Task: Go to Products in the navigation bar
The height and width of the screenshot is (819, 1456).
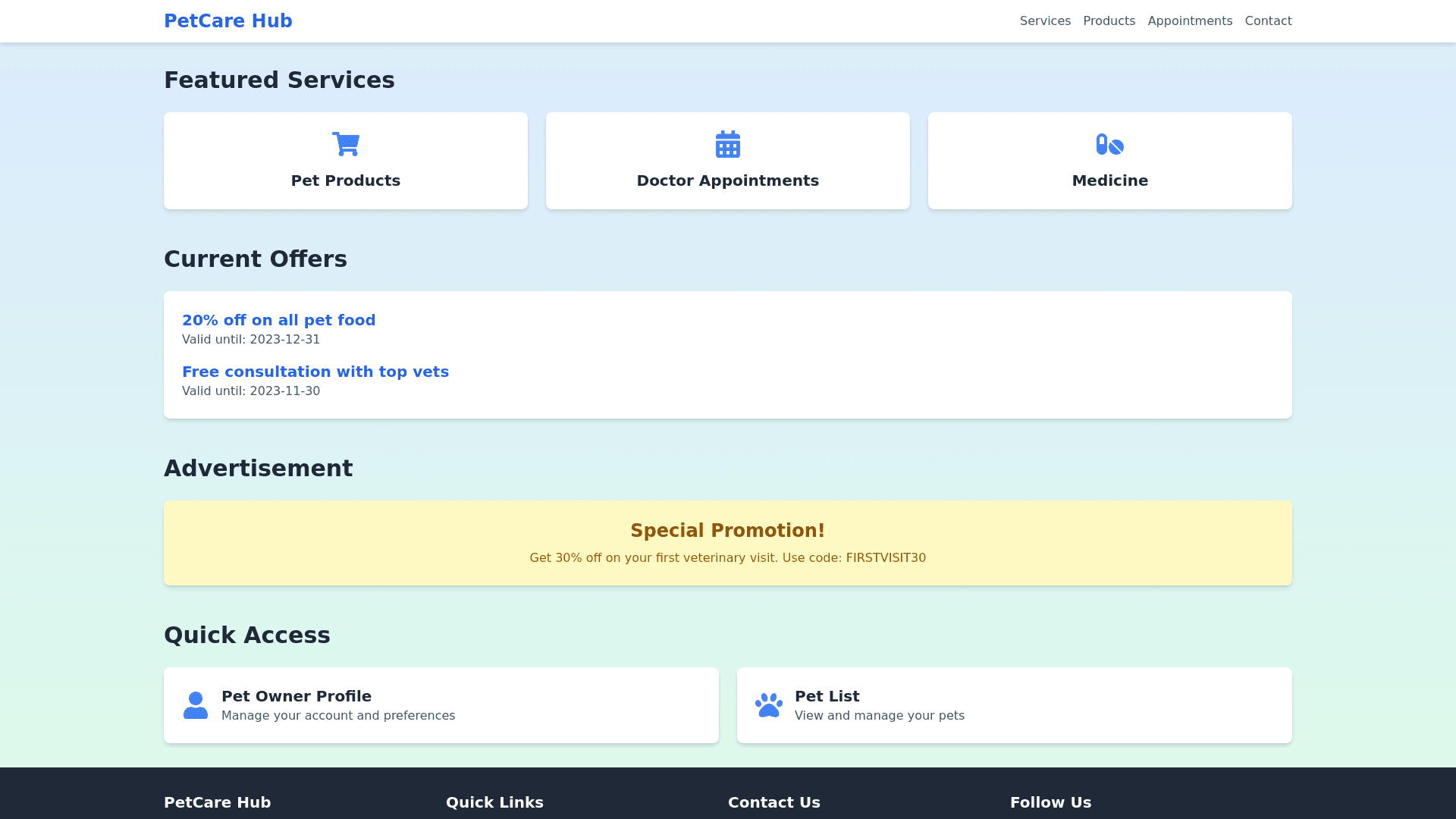Action: [1109, 21]
